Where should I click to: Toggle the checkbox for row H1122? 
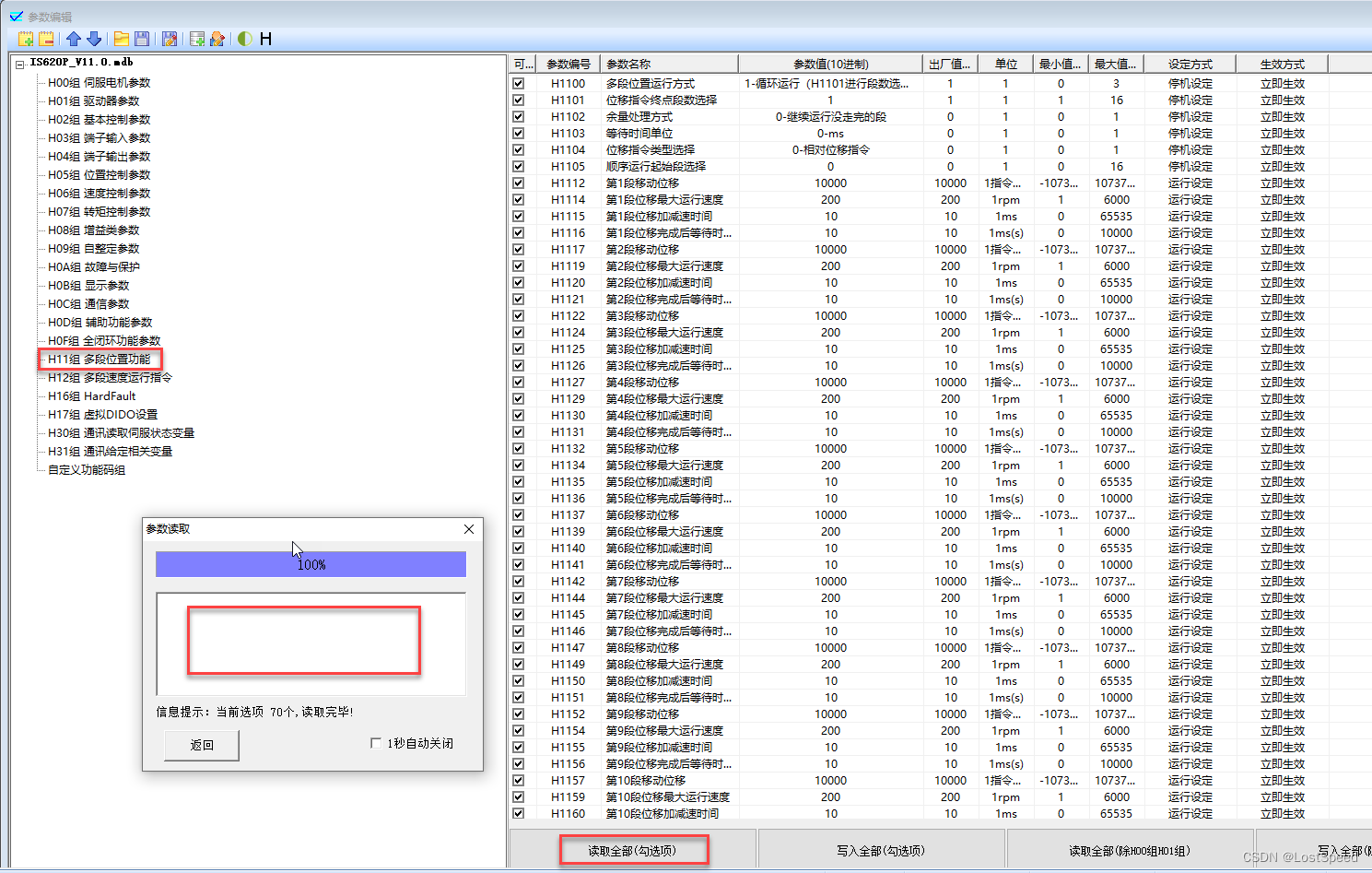tap(519, 315)
